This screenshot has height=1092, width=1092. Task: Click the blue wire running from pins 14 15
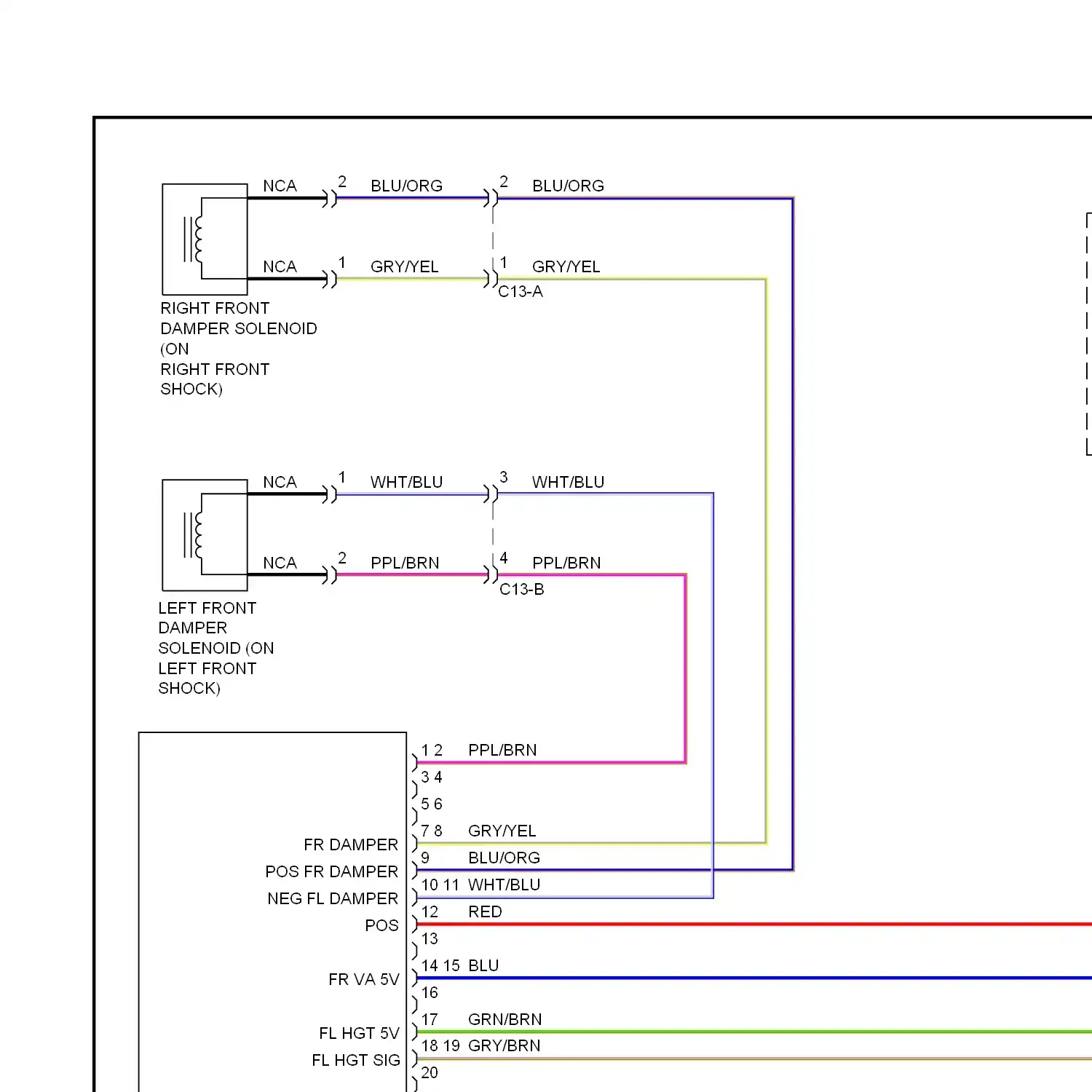coord(753,978)
